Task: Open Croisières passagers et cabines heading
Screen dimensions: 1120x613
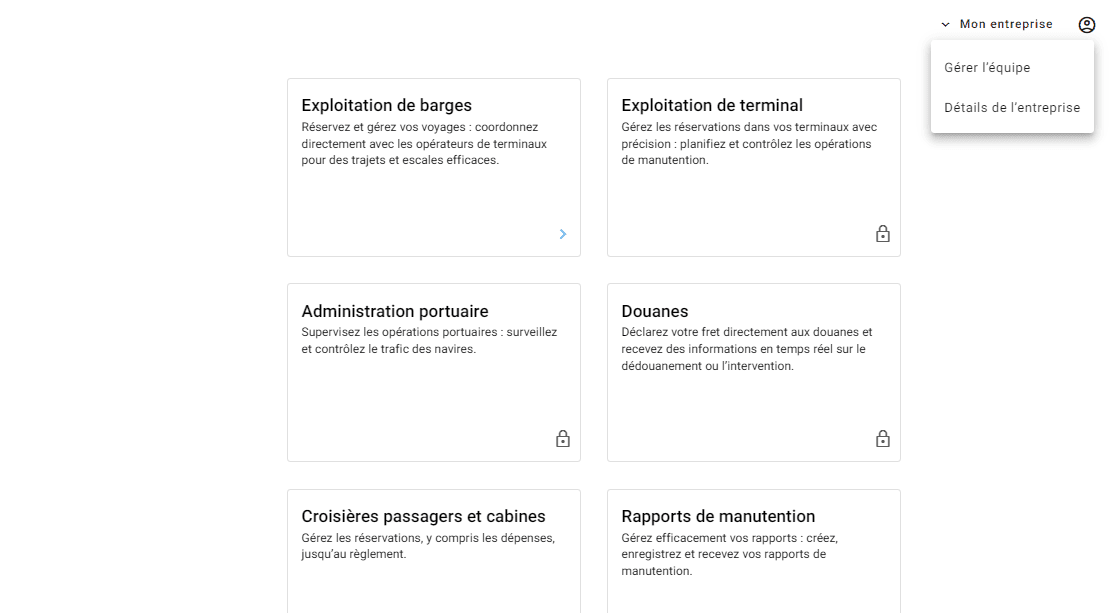Action: [x=423, y=516]
